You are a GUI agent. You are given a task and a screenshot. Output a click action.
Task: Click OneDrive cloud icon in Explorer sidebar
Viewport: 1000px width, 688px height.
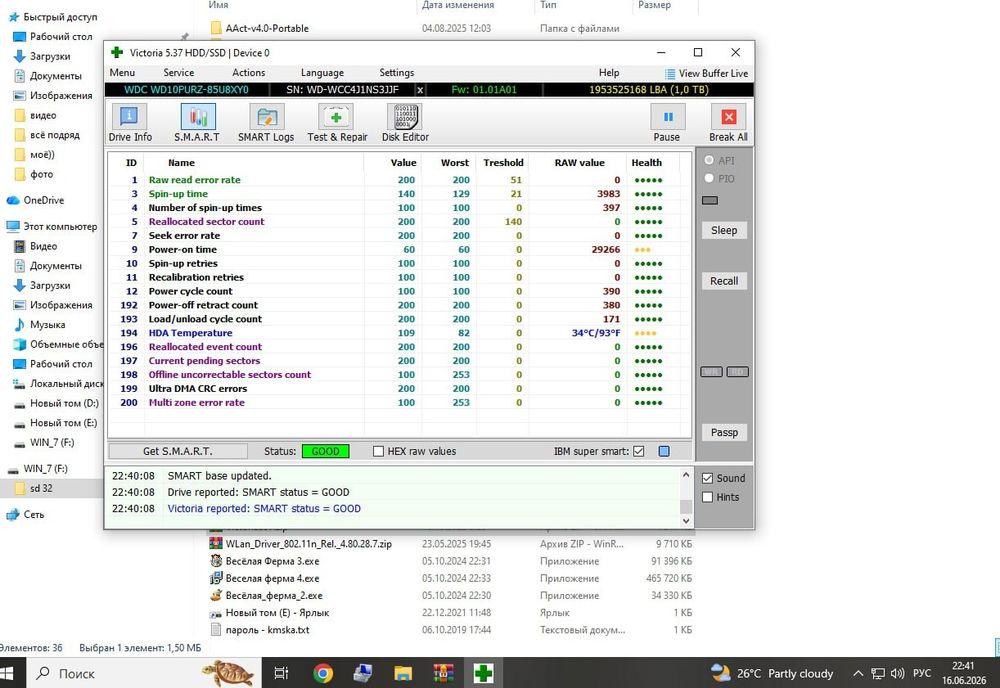pos(13,200)
